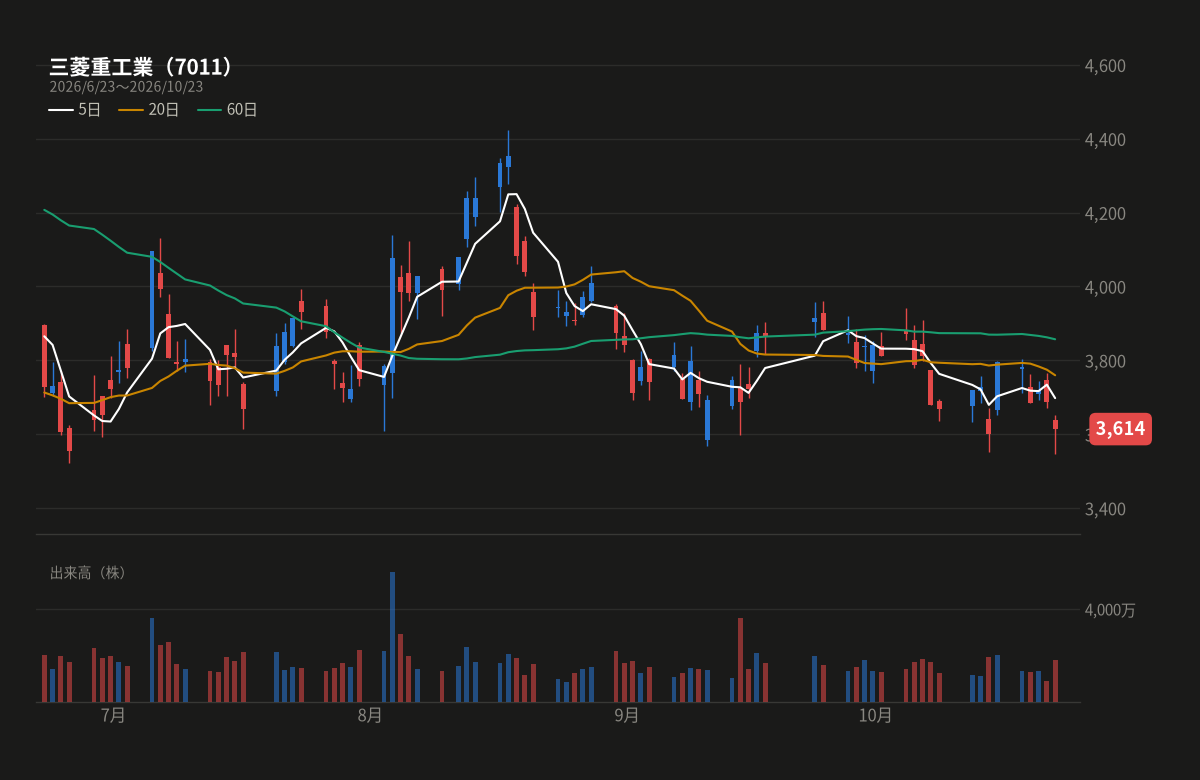This screenshot has width=1200, height=780.
Task: Click the 3,800 price axis label
Action: coord(1105,361)
